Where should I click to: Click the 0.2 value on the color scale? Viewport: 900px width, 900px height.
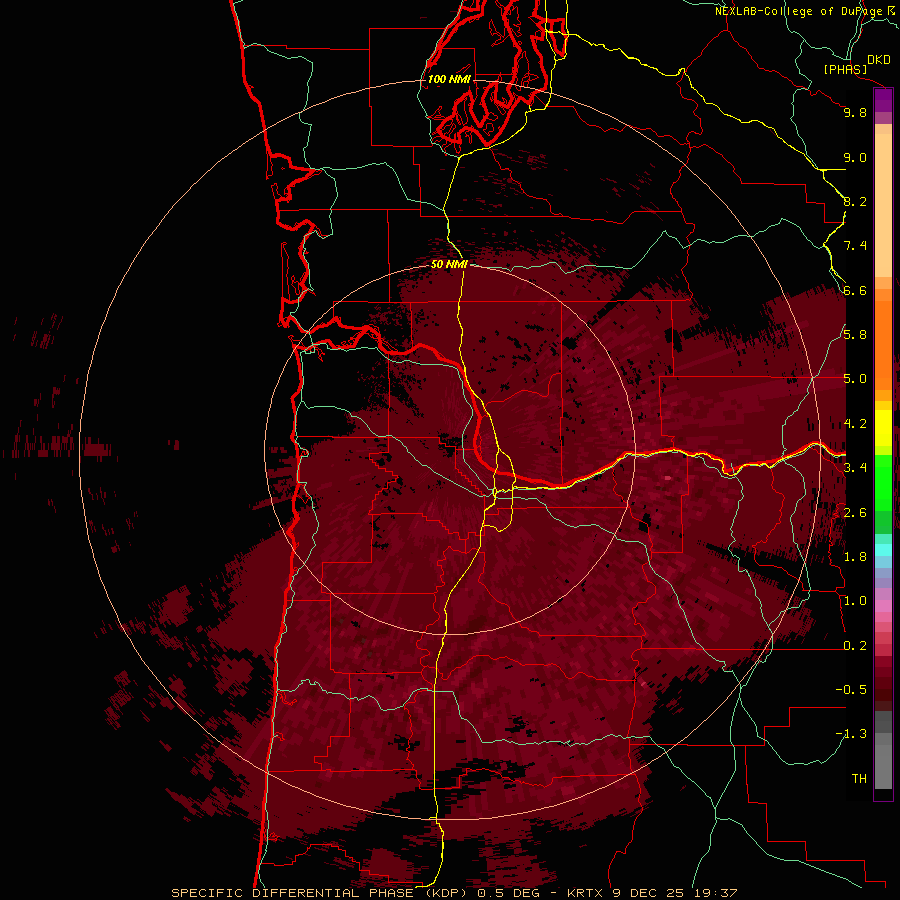pyautogui.click(x=855, y=645)
